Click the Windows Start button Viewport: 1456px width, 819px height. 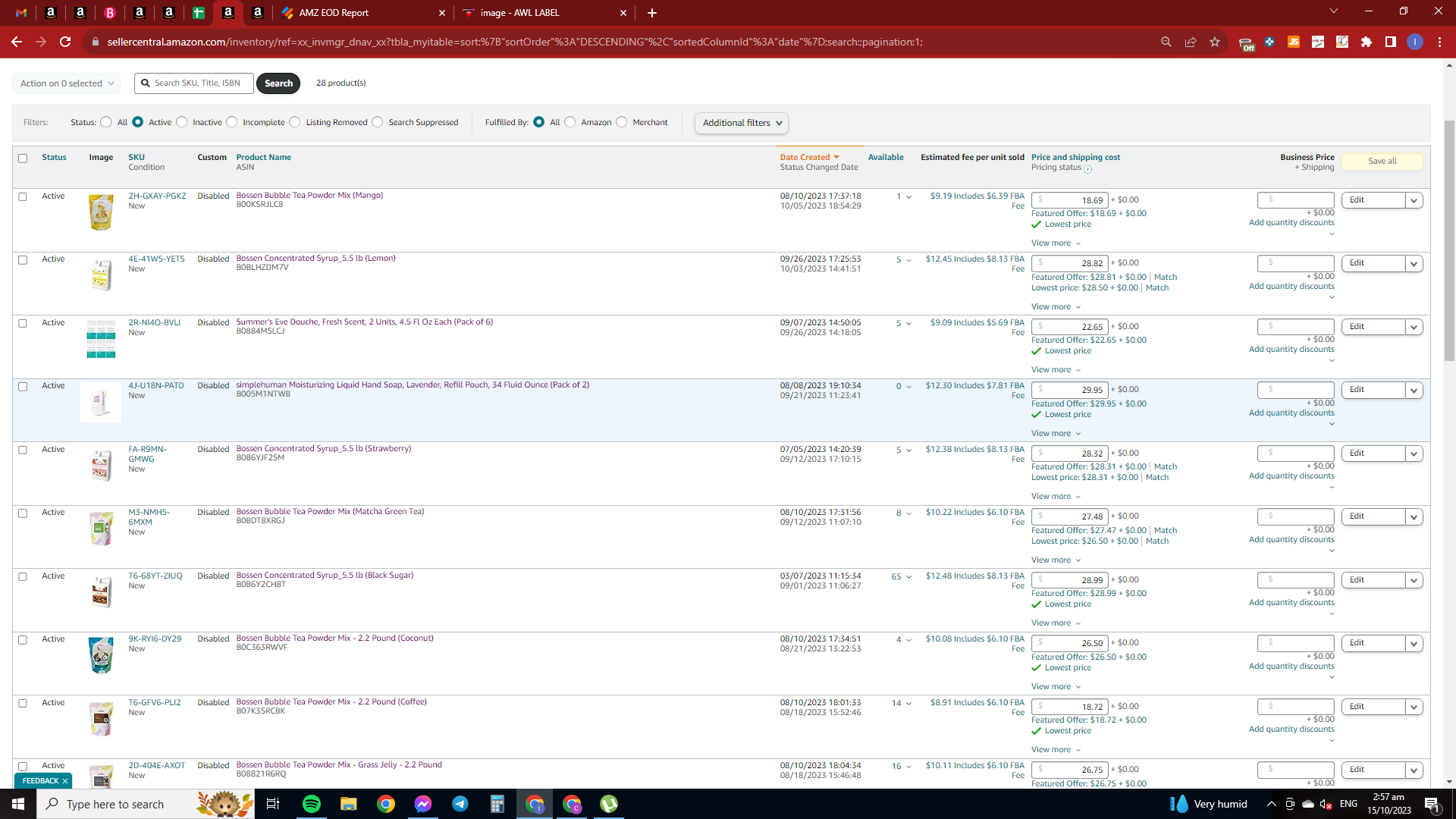click(x=18, y=804)
